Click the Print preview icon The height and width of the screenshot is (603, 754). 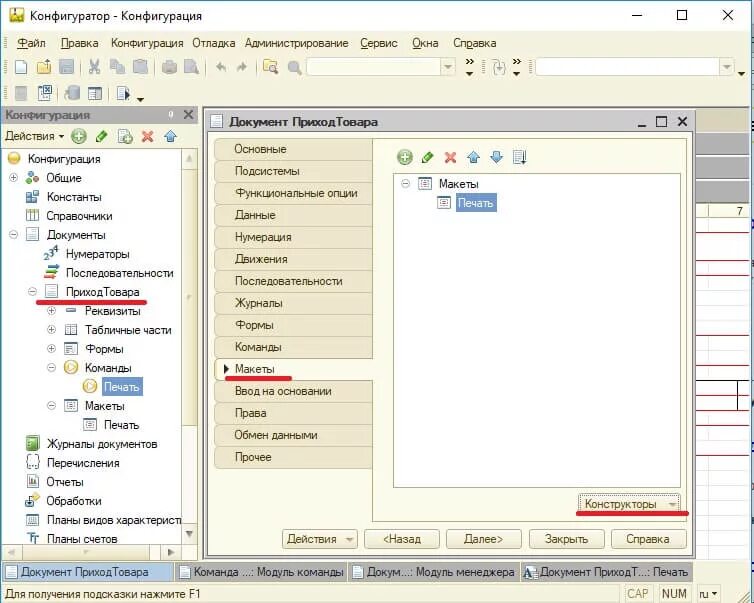pos(191,67)
